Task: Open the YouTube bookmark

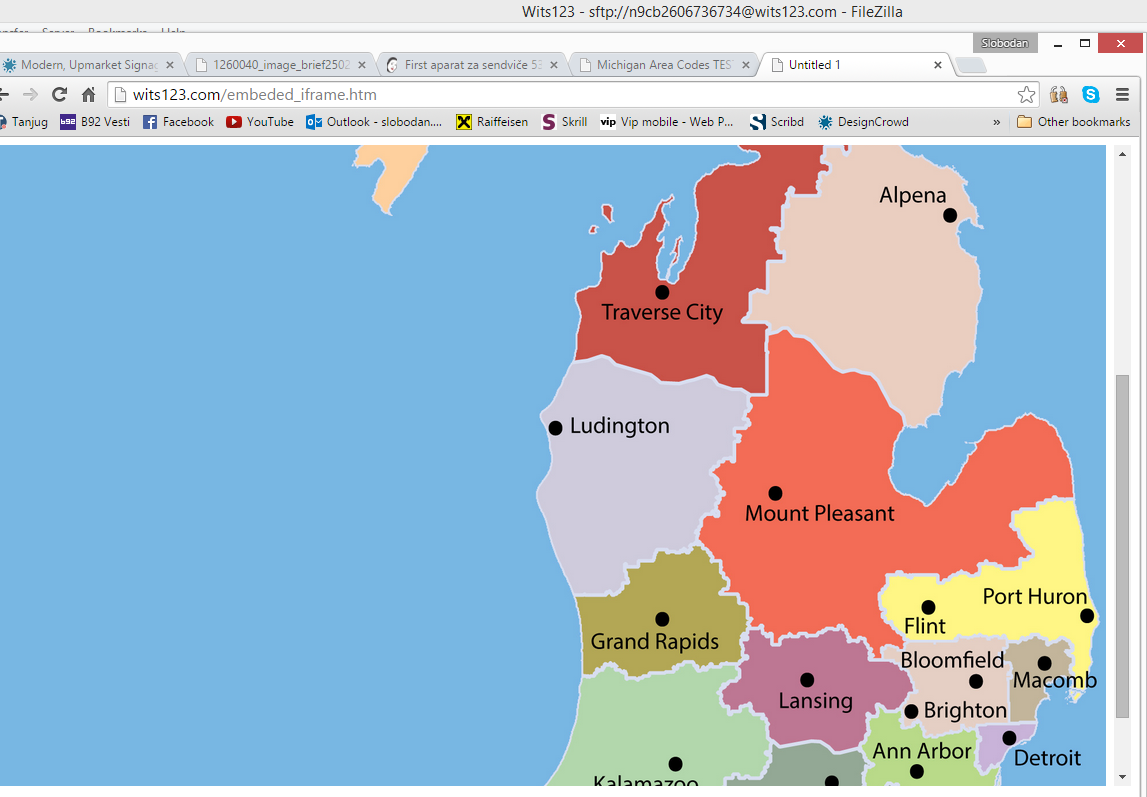Action: [x=260, y=122]
